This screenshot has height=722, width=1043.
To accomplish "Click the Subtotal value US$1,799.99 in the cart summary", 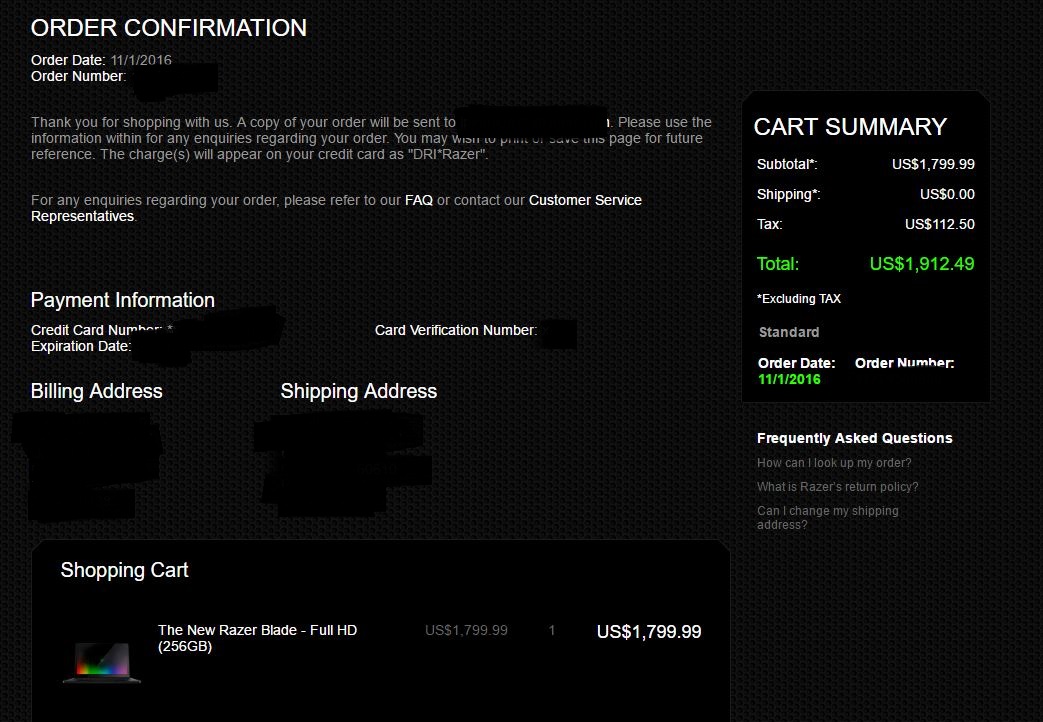I will coord(933,164).
